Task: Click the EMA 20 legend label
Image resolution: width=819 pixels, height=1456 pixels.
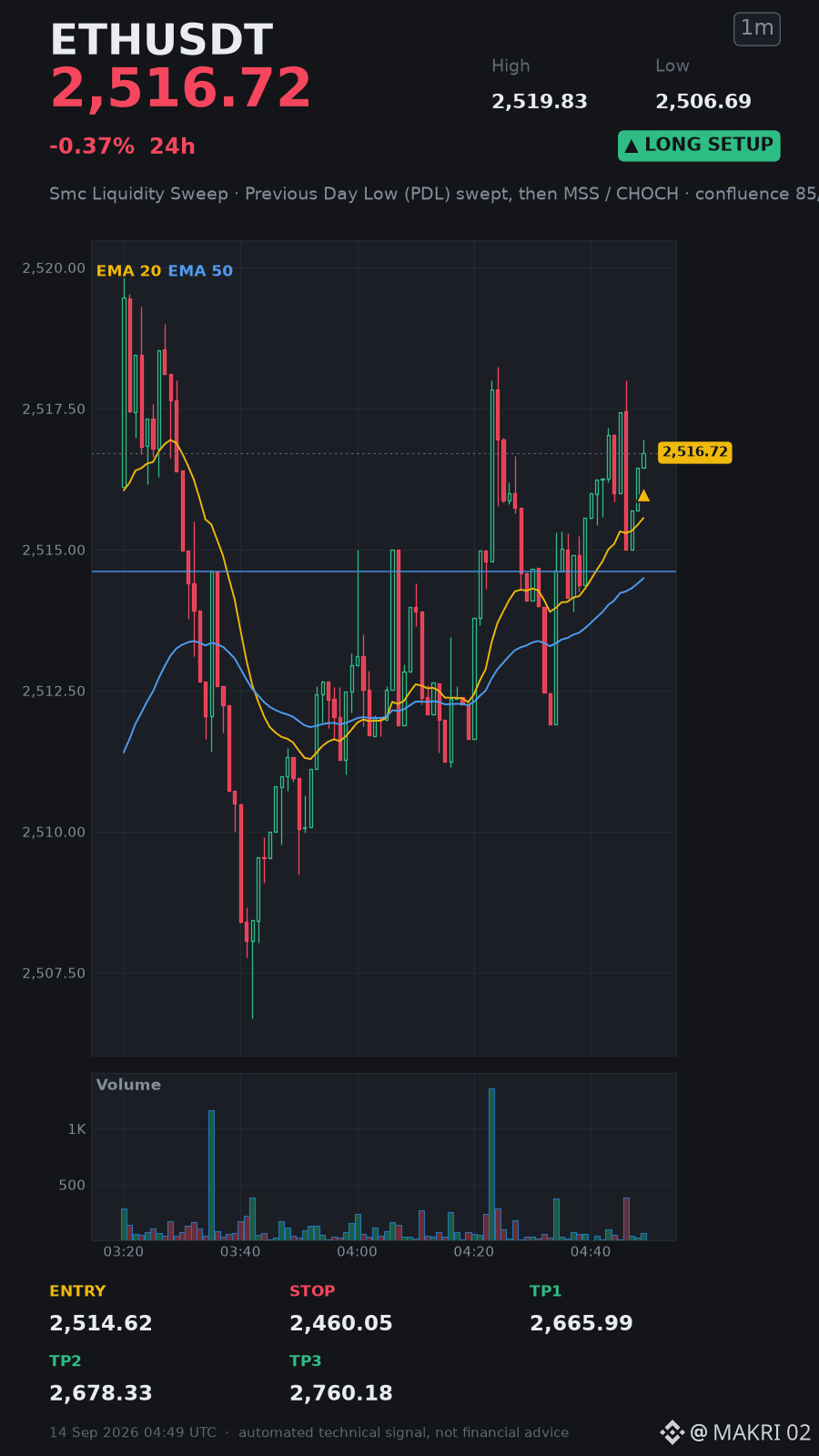Action: tap(128, 271)
